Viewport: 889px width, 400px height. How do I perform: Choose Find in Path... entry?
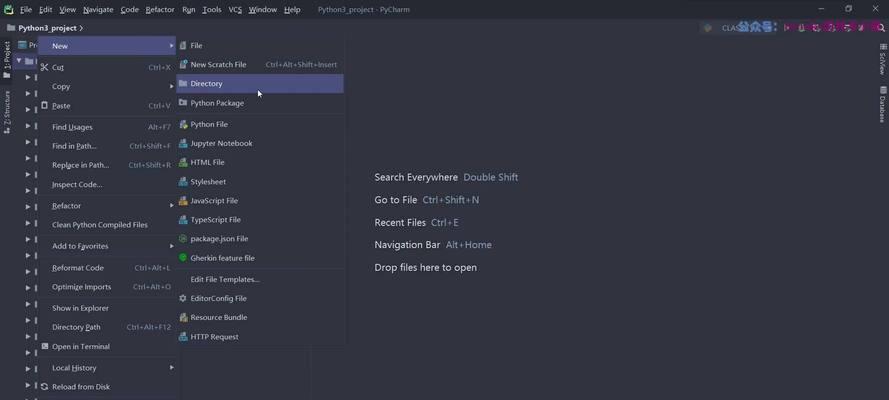[107, 146]
